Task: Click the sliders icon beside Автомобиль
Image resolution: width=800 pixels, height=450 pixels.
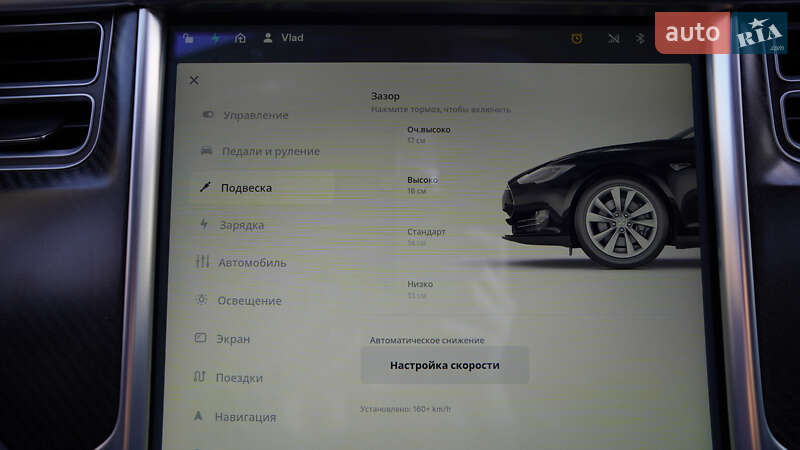Action: coord(202,262)
